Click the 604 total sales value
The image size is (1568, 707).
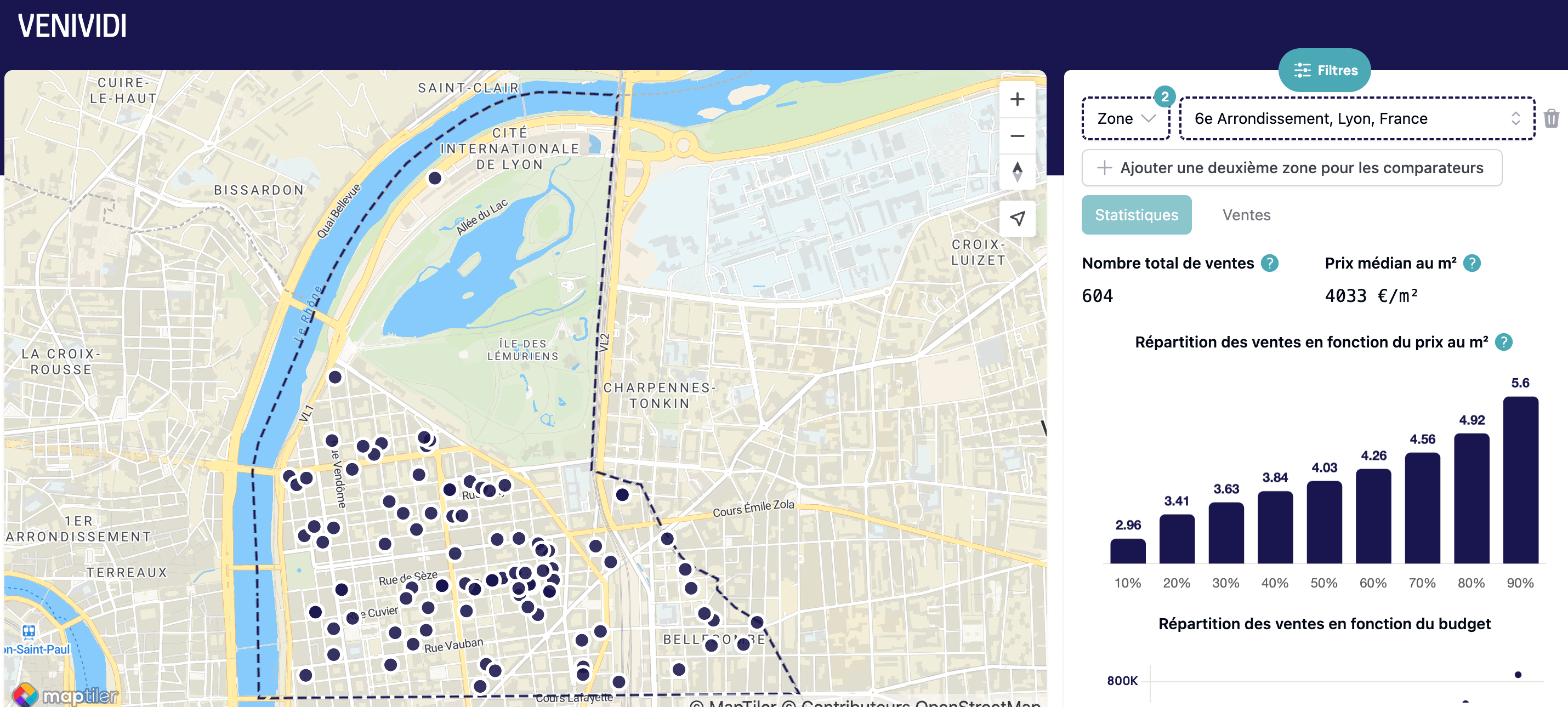1097,296
